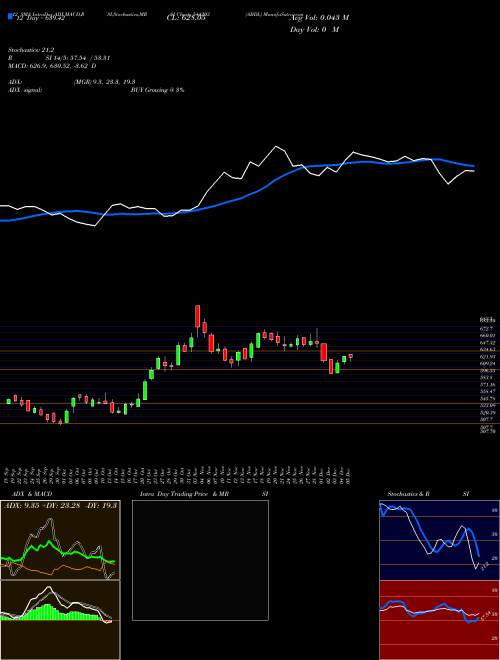This screenshot has height=660, width=500.
Task: Click the red RSI panel chart
Action: 439,620
